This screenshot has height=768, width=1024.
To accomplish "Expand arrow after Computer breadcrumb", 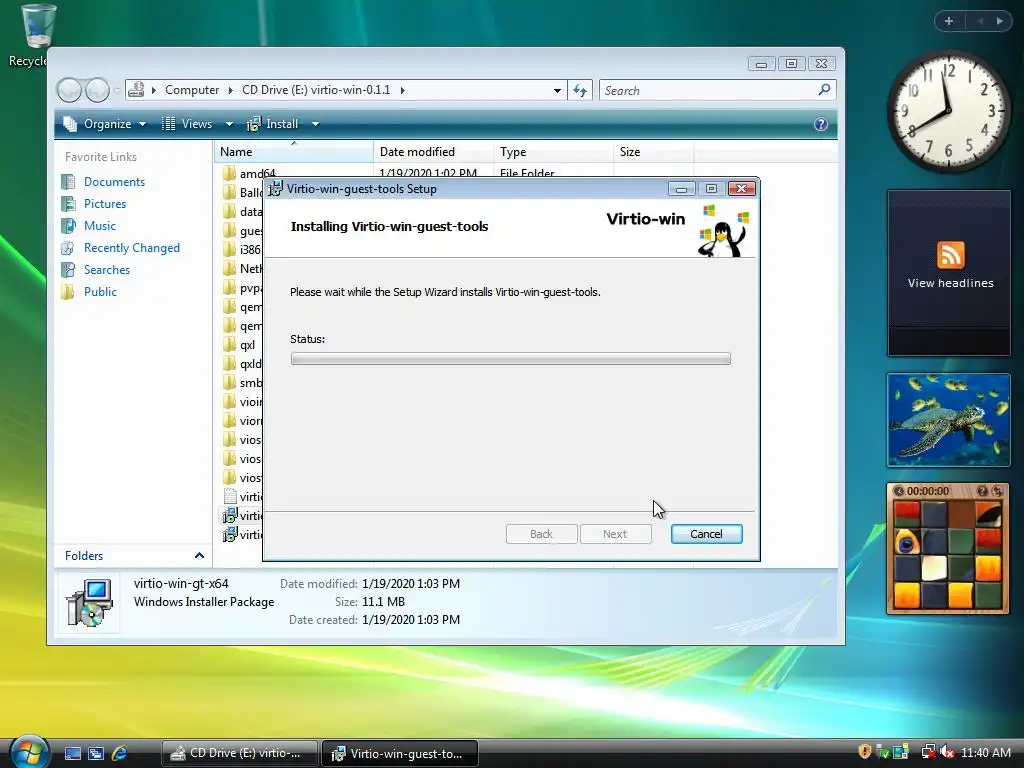I will (231, 90).
